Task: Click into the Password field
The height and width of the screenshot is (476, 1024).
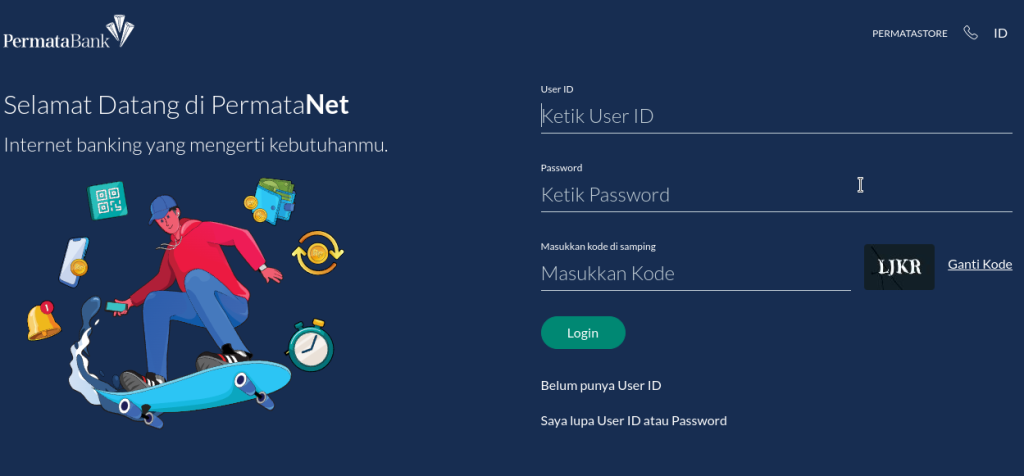Action: (x=776, y=195)
